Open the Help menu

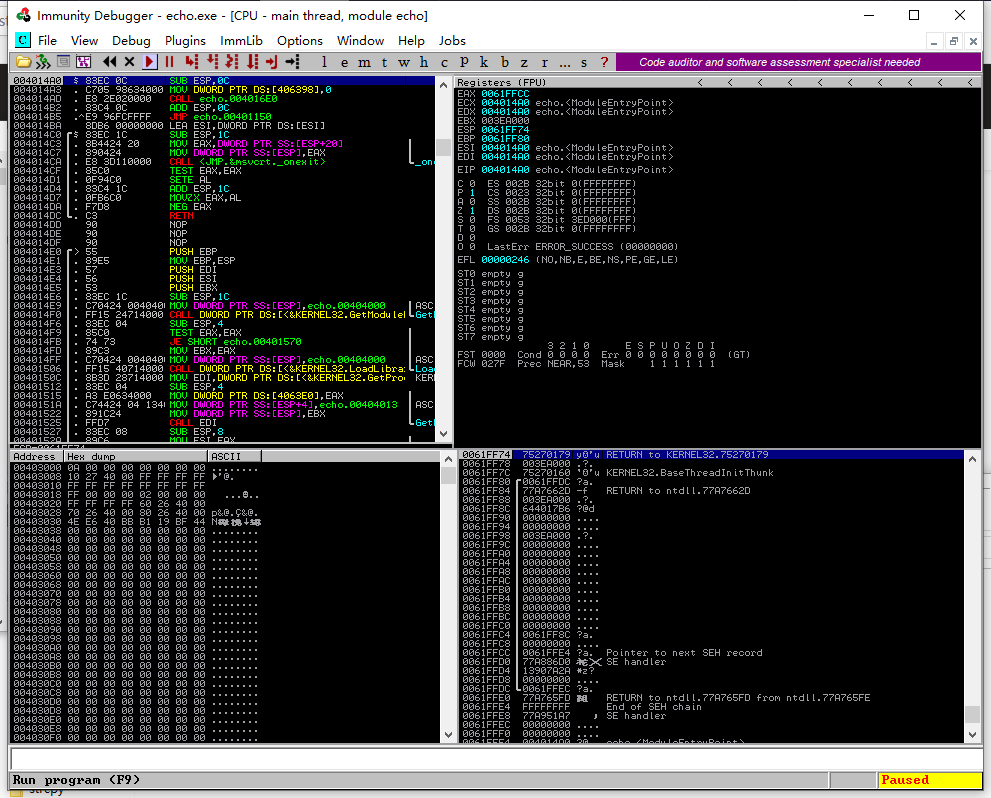click(411, 40)
